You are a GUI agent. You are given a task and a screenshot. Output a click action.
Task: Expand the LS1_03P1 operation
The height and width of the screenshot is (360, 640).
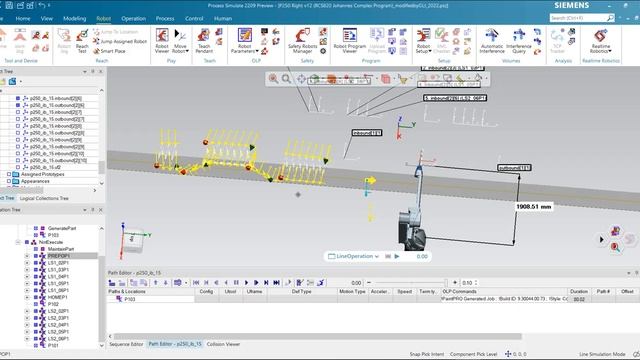[x=27, y=270]
